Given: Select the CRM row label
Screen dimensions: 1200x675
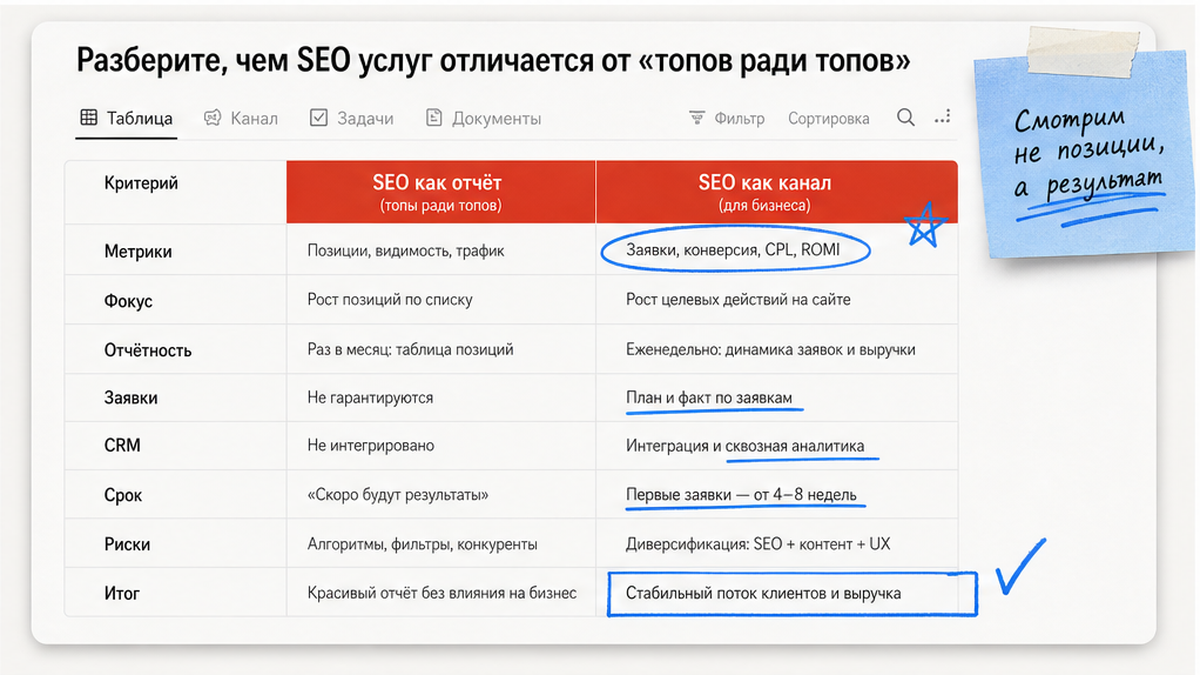Looking at the screenshot, I should 121,446.
